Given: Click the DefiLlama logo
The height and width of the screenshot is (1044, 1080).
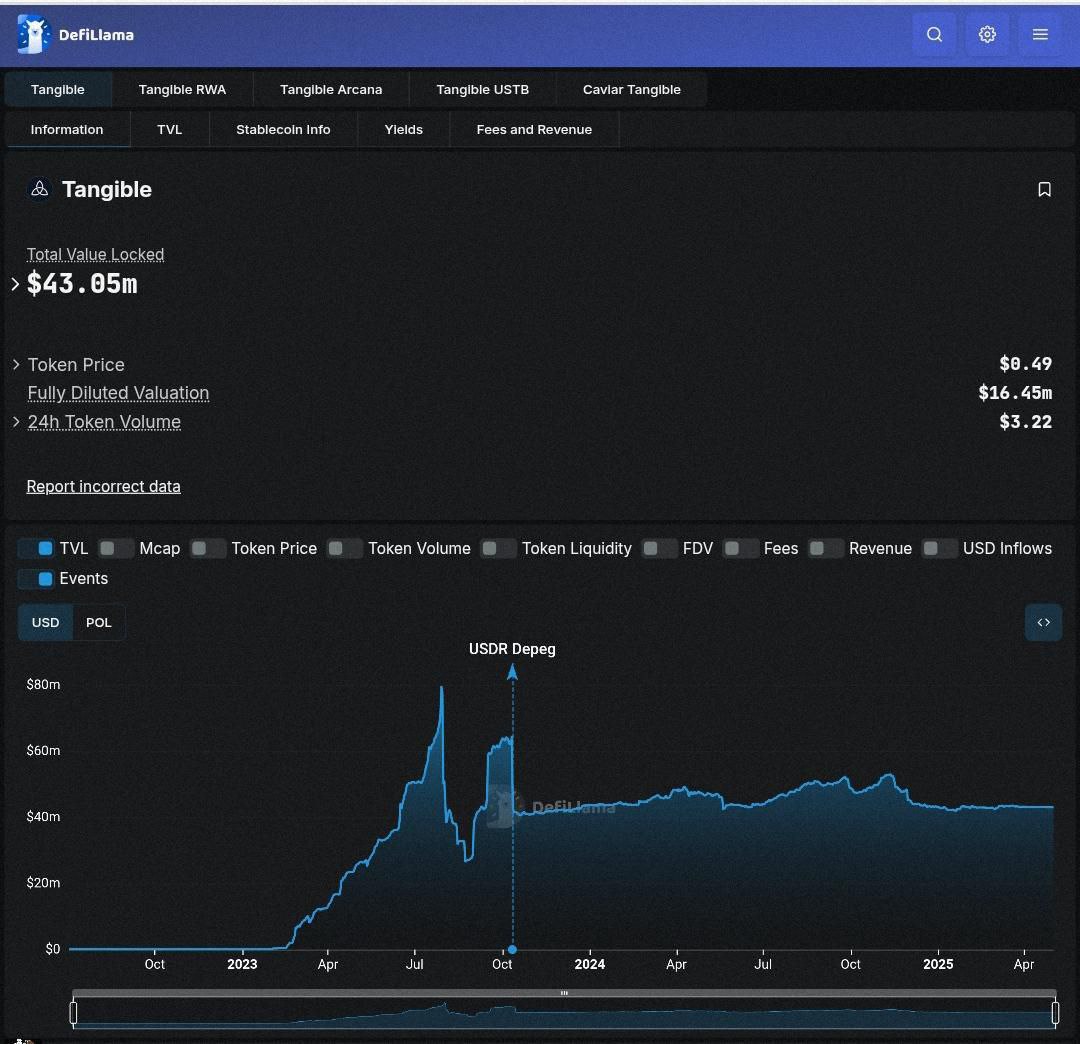Looking at the screenshot, I should coord(76,34).
